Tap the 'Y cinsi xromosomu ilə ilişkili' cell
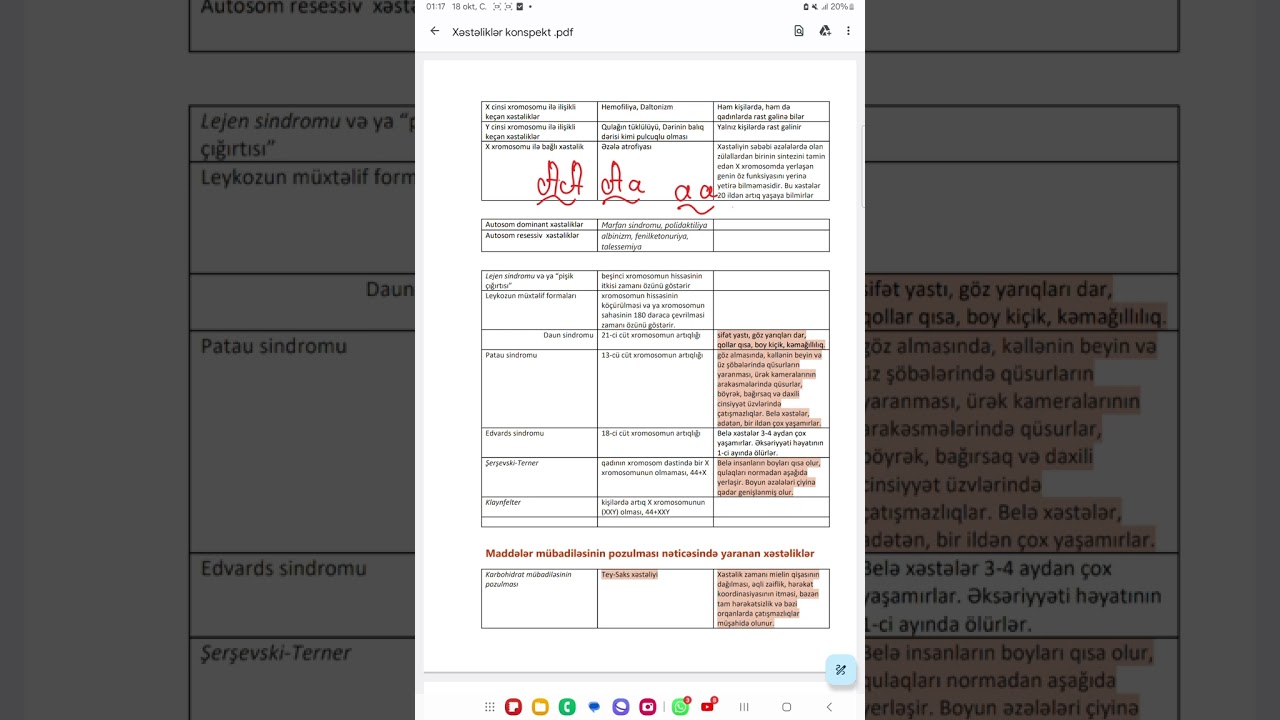Screen dimensions: 1280x720 tap(539, 132)
